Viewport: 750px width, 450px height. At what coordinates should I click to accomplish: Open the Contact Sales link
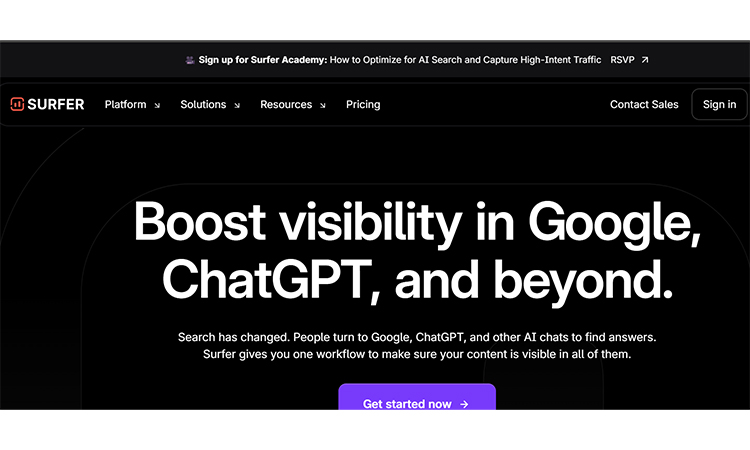click(644, 104)
